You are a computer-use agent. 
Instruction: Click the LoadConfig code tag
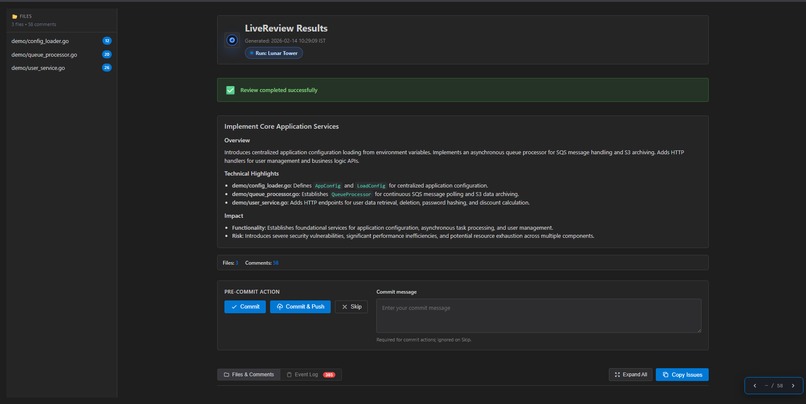371,186
